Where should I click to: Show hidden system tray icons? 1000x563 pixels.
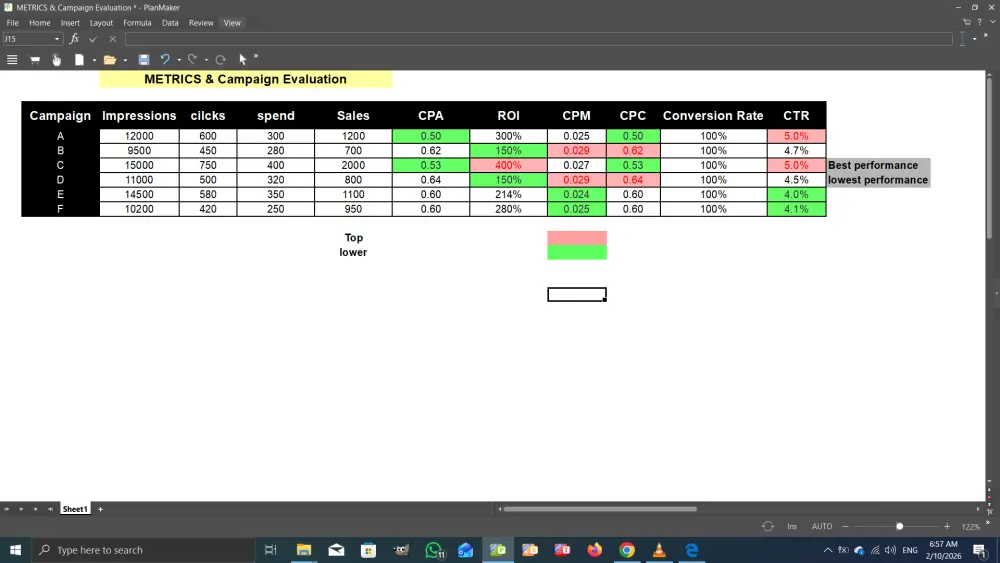coord(828,550)
